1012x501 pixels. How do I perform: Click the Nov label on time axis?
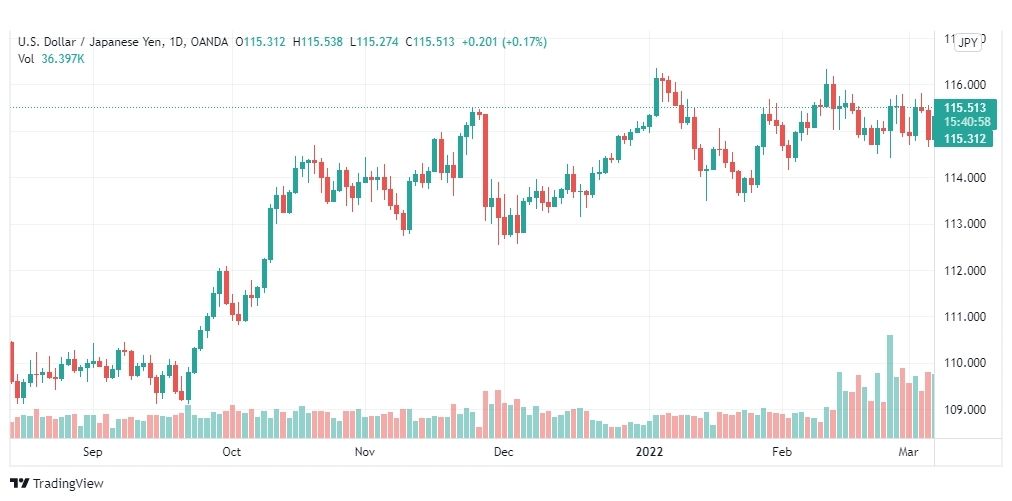pos(365,451)
